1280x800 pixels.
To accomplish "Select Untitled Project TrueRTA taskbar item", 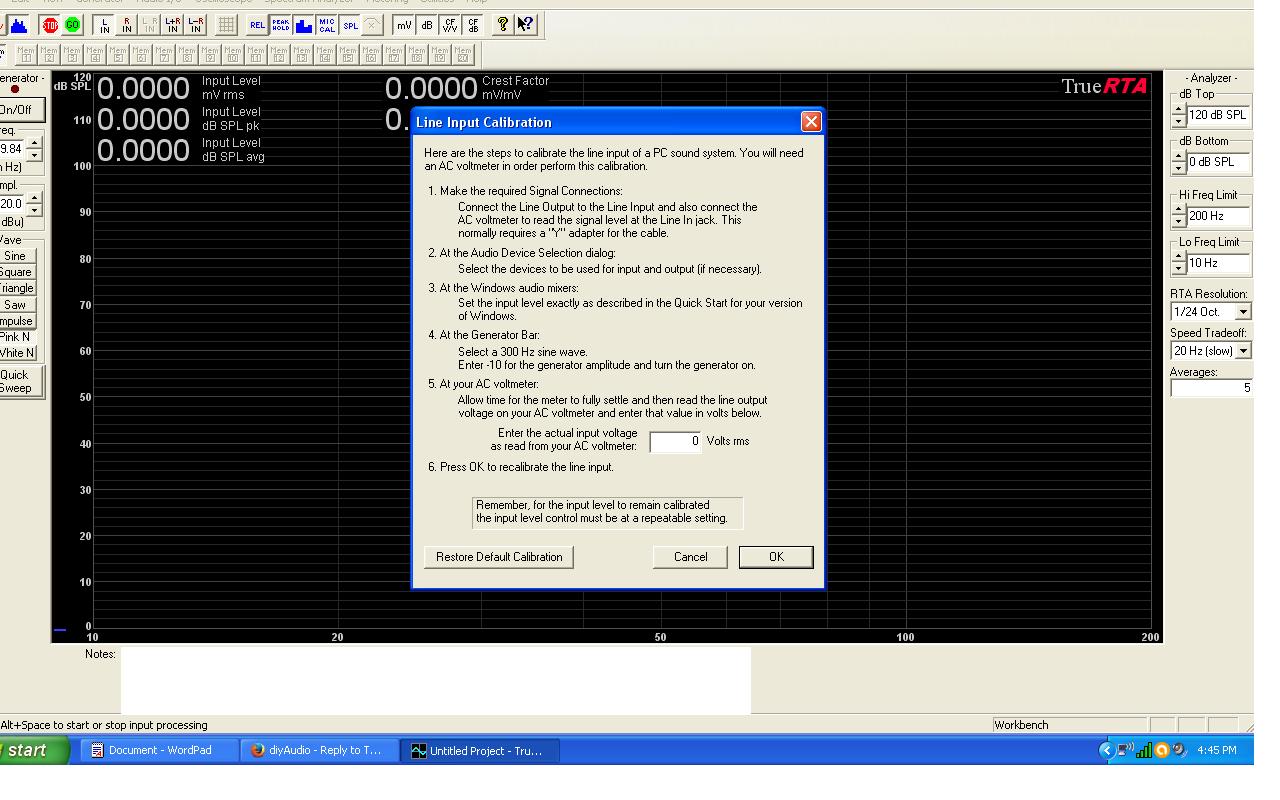I will (480, 750).
